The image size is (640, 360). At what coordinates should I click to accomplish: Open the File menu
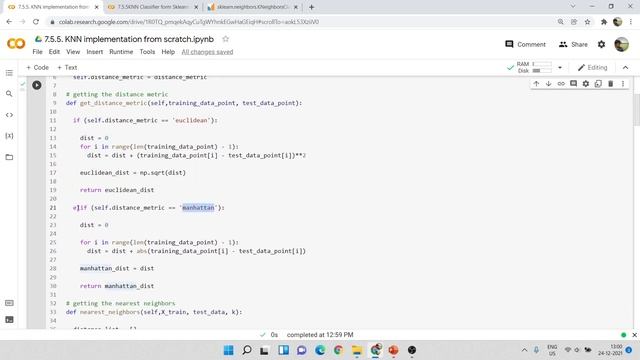[x=37, y=52]
